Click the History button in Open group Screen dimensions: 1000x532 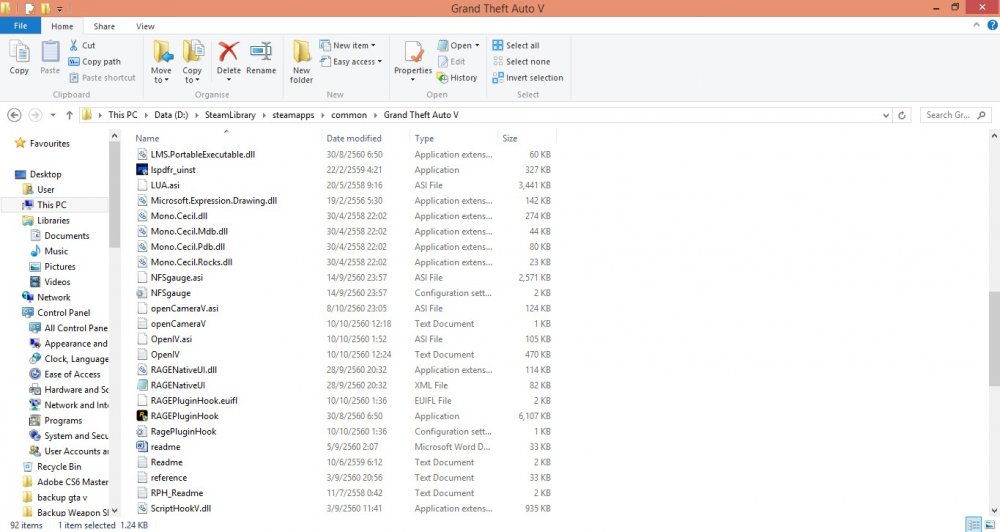457,78
